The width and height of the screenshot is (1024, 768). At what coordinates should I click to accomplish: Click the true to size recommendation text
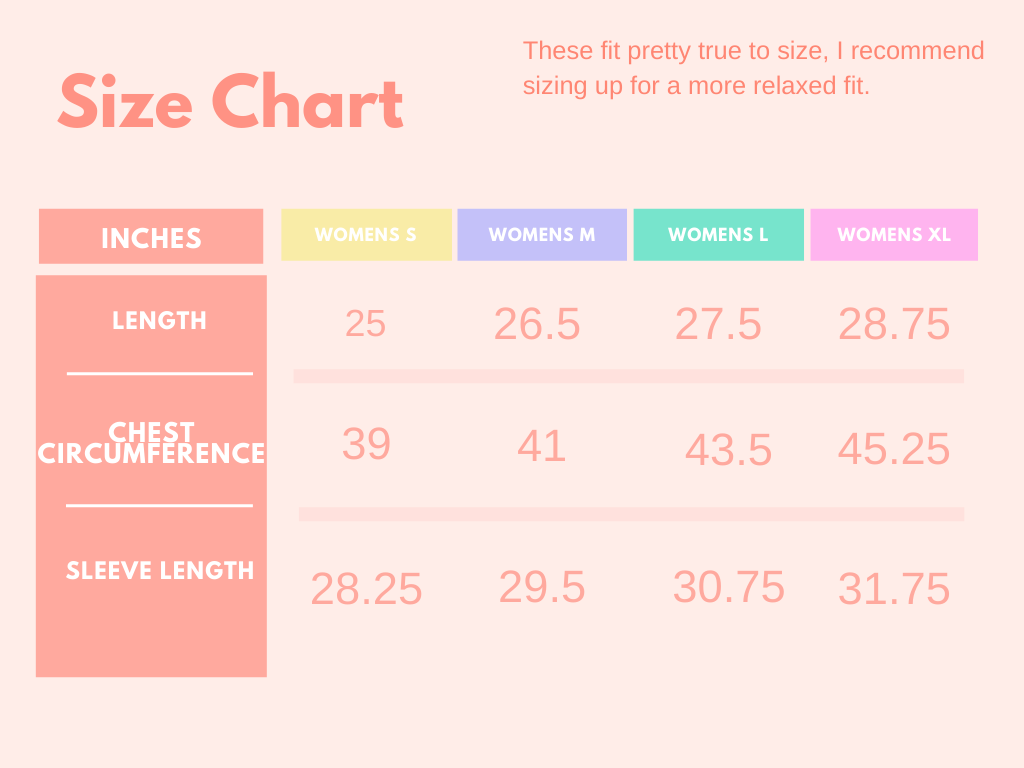(754, 68)
